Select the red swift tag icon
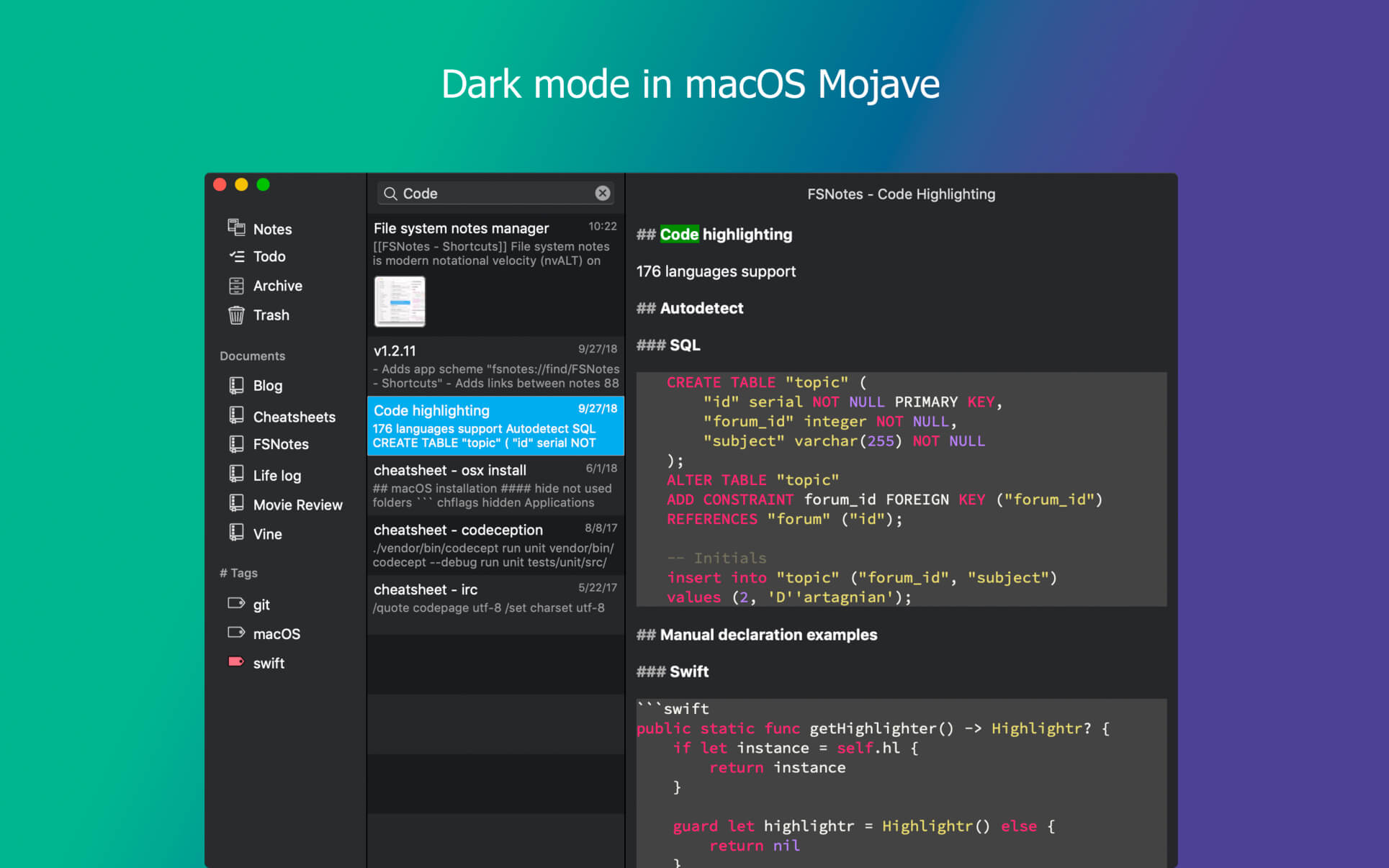Image resolution: width=1389 pixels, height=868 pixels. point(236,662)
